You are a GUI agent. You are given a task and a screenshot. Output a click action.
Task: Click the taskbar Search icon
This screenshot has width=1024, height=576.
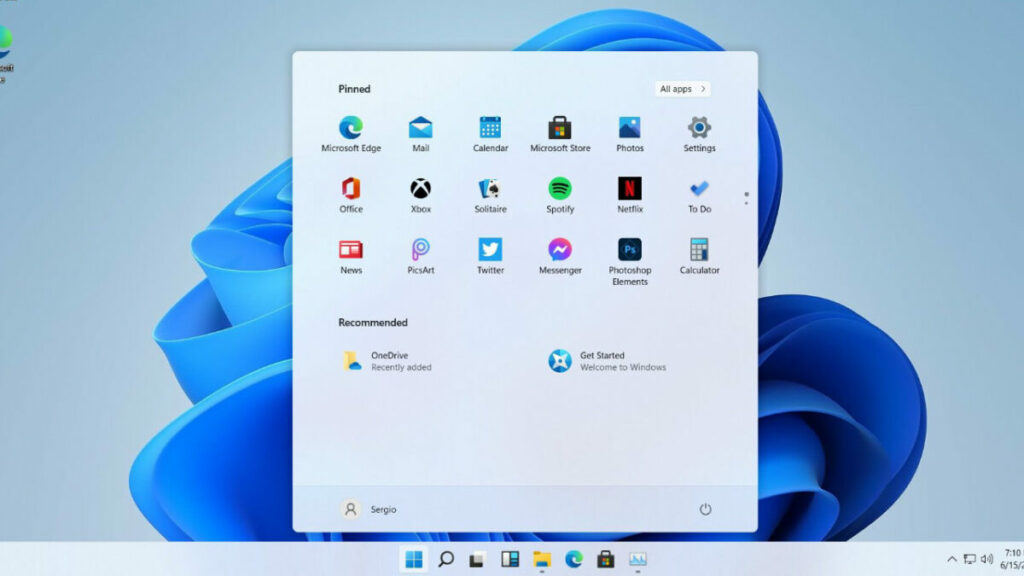click(446, 559)
